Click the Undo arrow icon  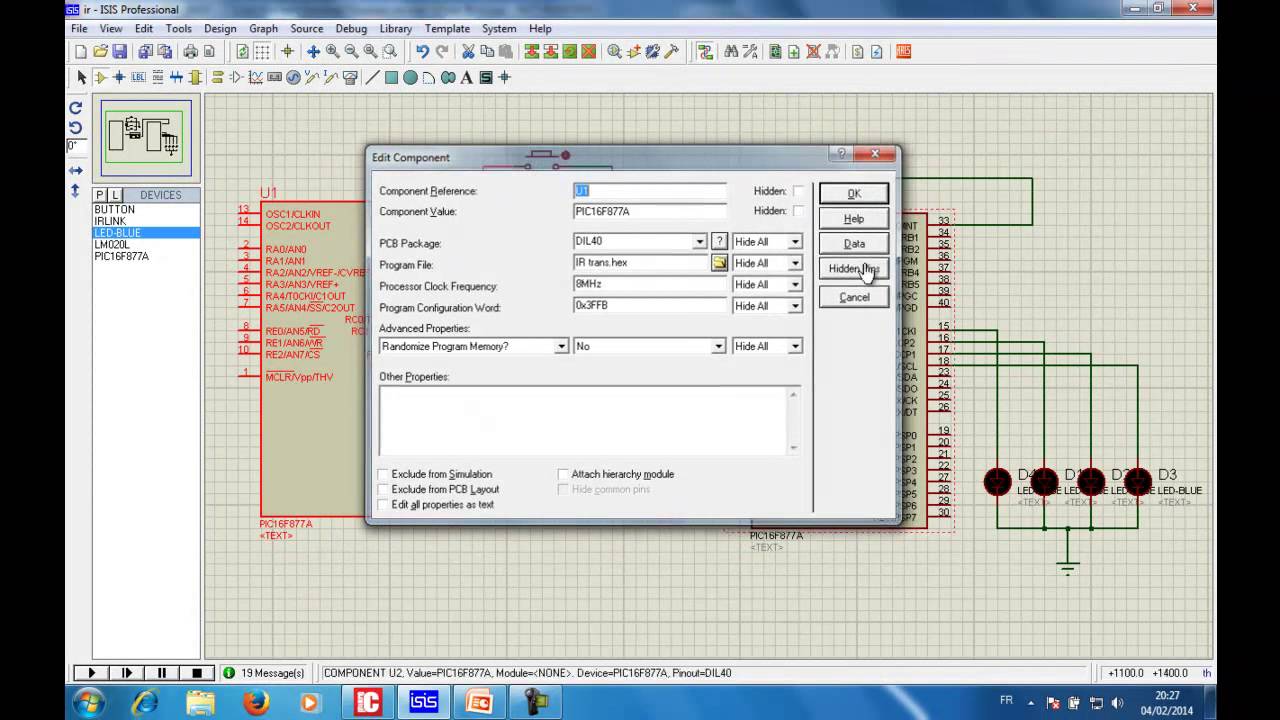click(x=422, y=52)
